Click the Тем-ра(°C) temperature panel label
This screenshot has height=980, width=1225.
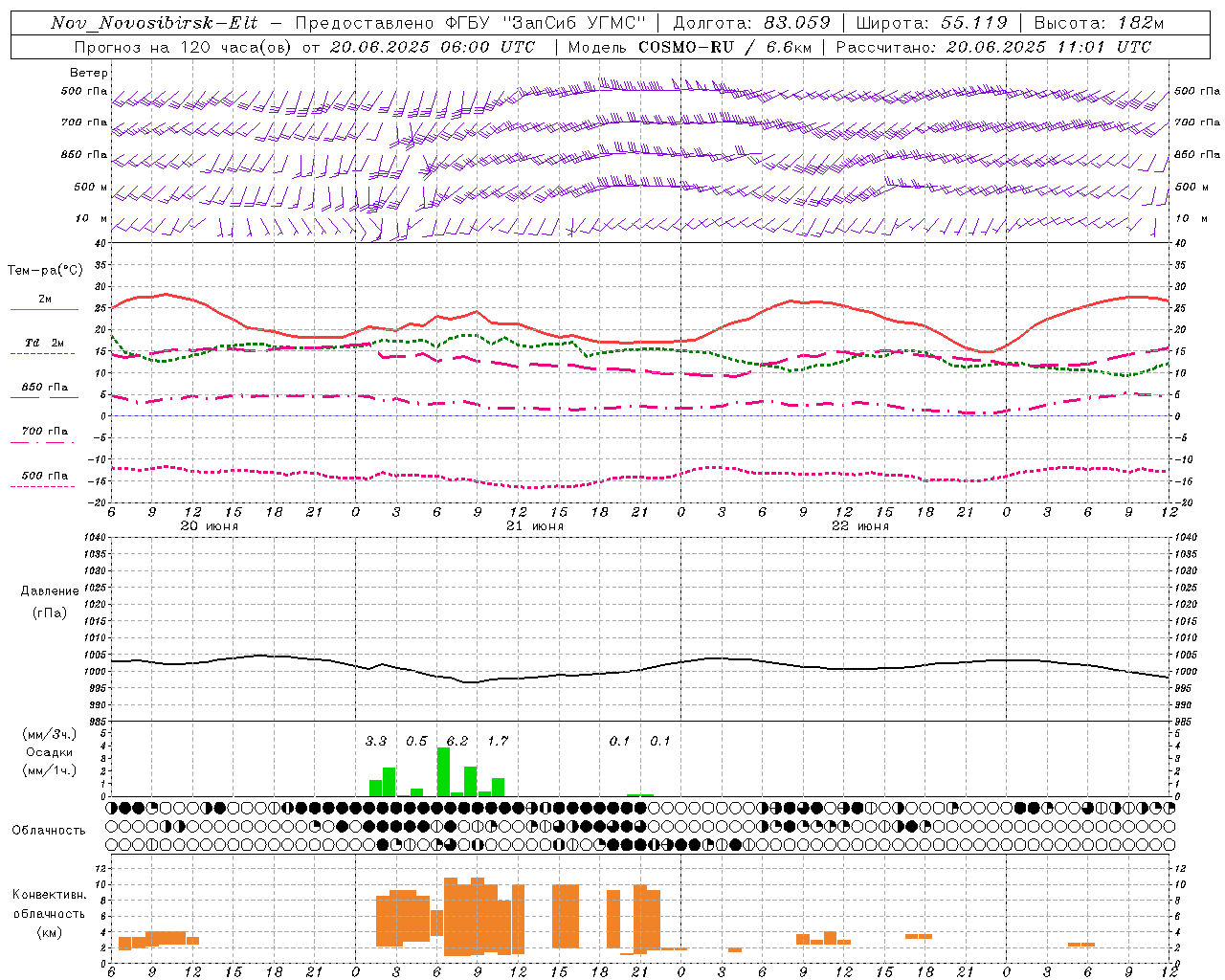[x=45, y=271]
